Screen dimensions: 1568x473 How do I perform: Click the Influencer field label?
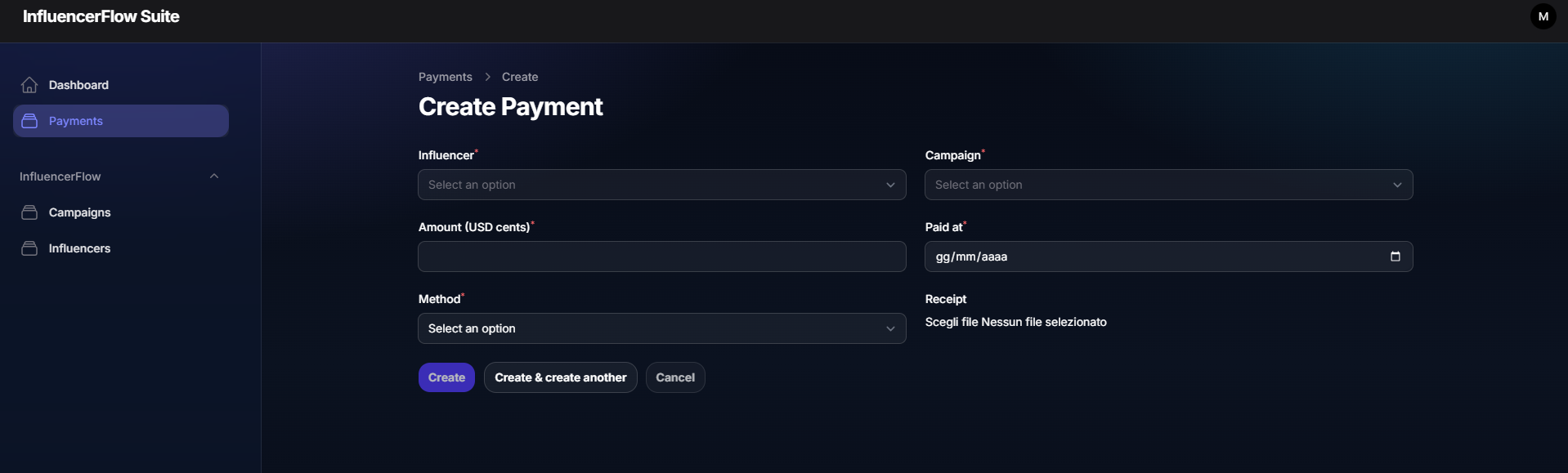point(446,155)
